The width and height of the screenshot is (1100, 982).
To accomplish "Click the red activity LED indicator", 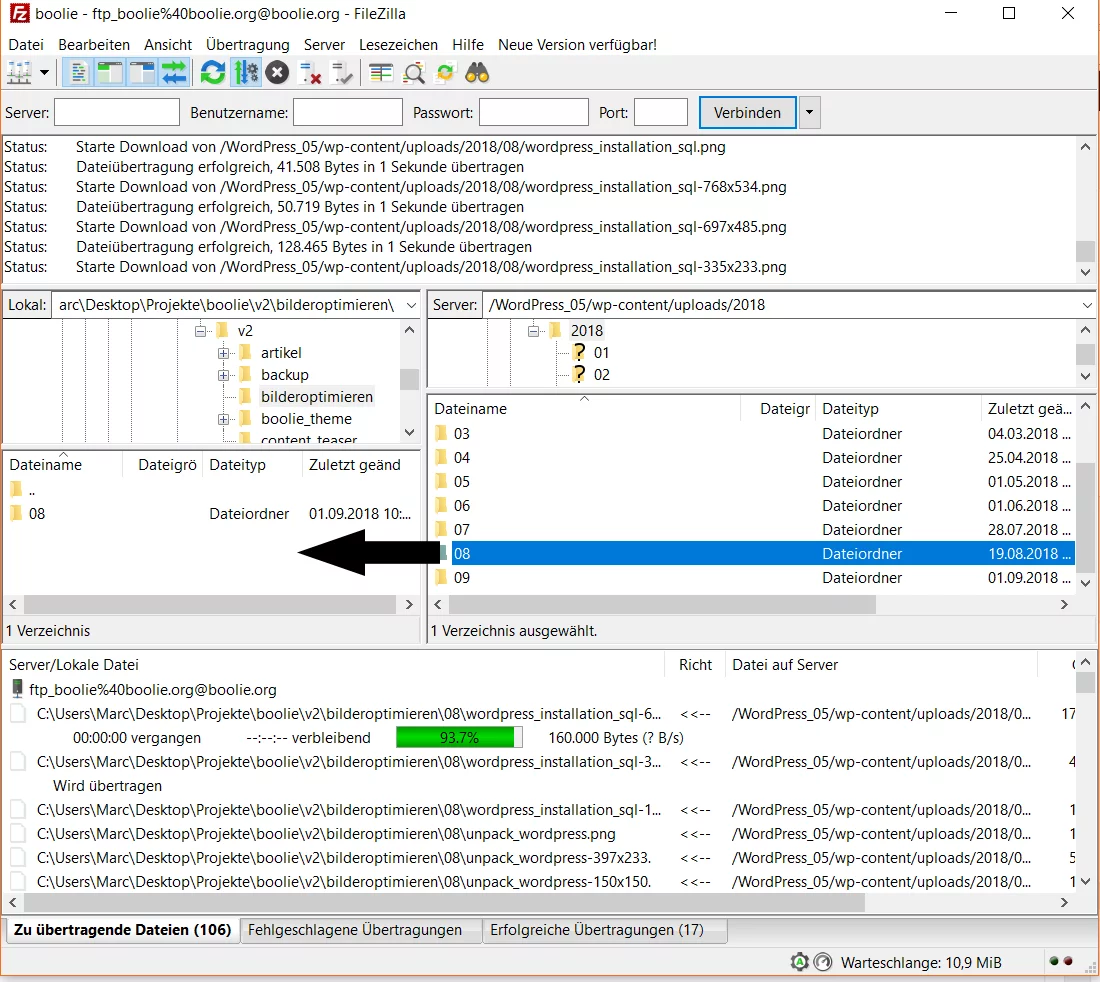I will [1068, 960].
